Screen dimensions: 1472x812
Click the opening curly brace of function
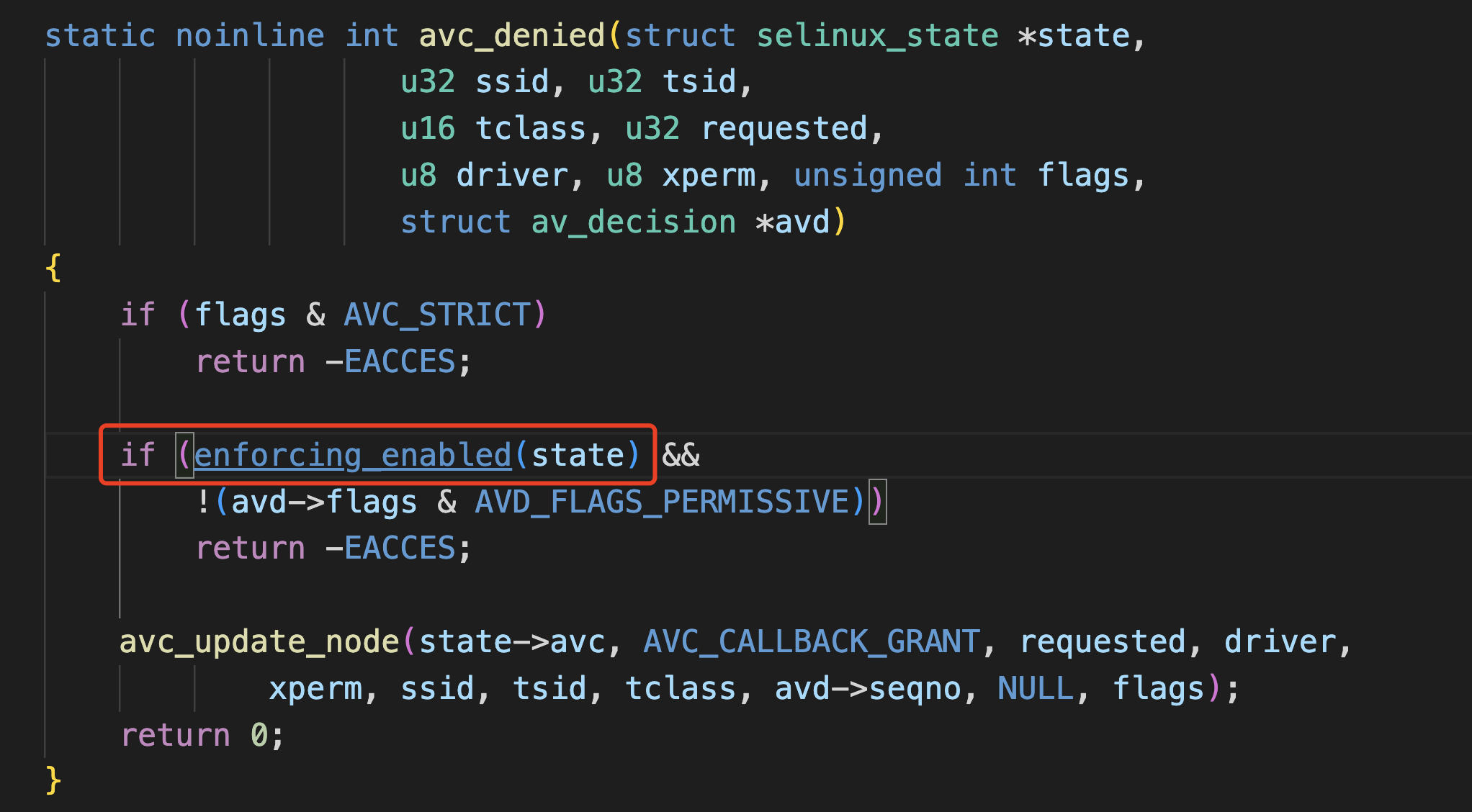(x=53, y=268)
